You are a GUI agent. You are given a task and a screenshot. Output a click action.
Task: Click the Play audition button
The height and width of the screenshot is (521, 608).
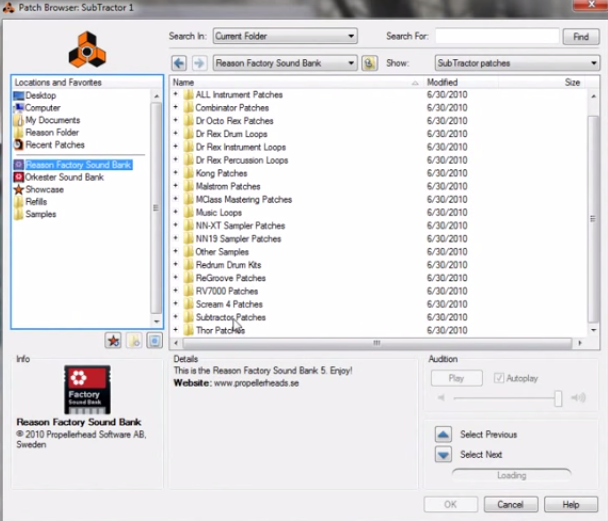point(456,378)
